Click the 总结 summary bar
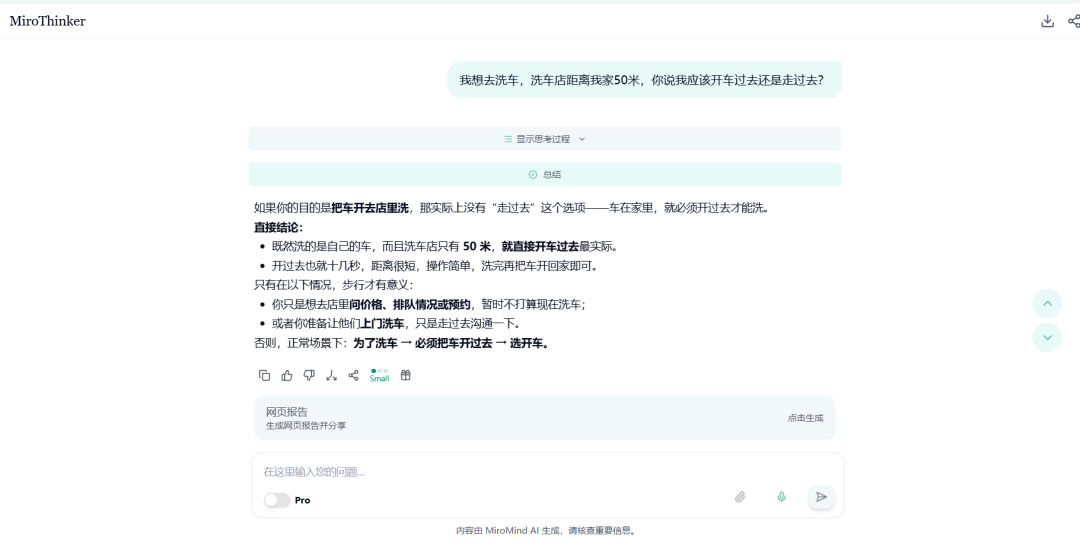Image resolution: width=1080 pixels, height=539 pixels. 545,175
